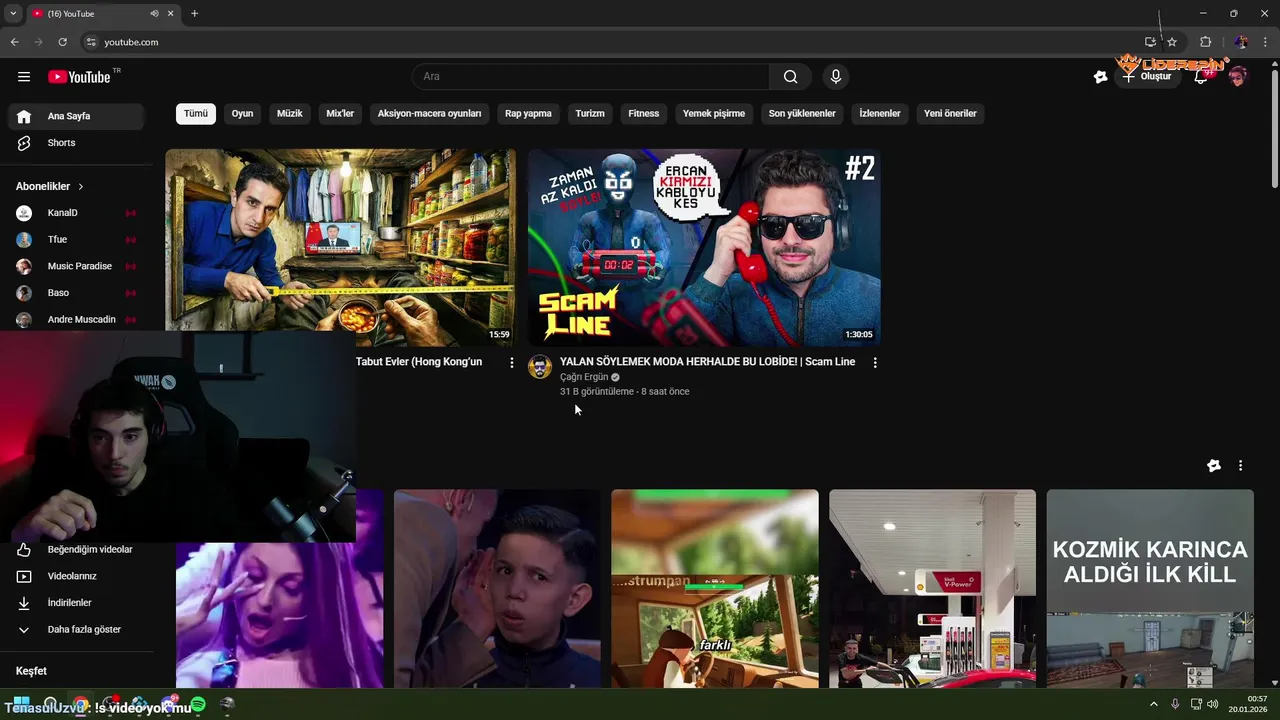Open the Andre Muscadin subscription channel
The image size is (1280, 720).
(76, 320)
